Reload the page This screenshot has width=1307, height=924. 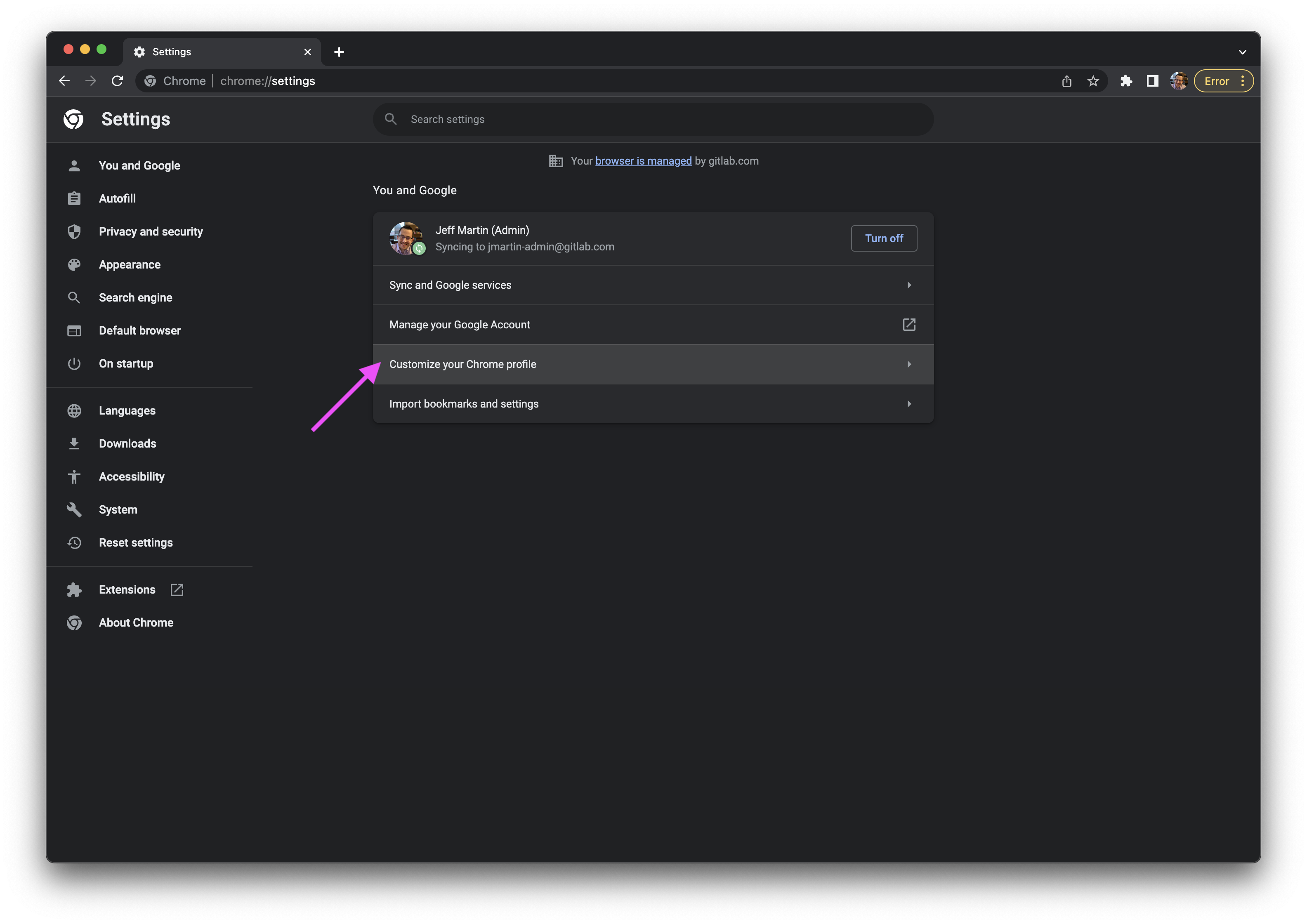point(117,81)
